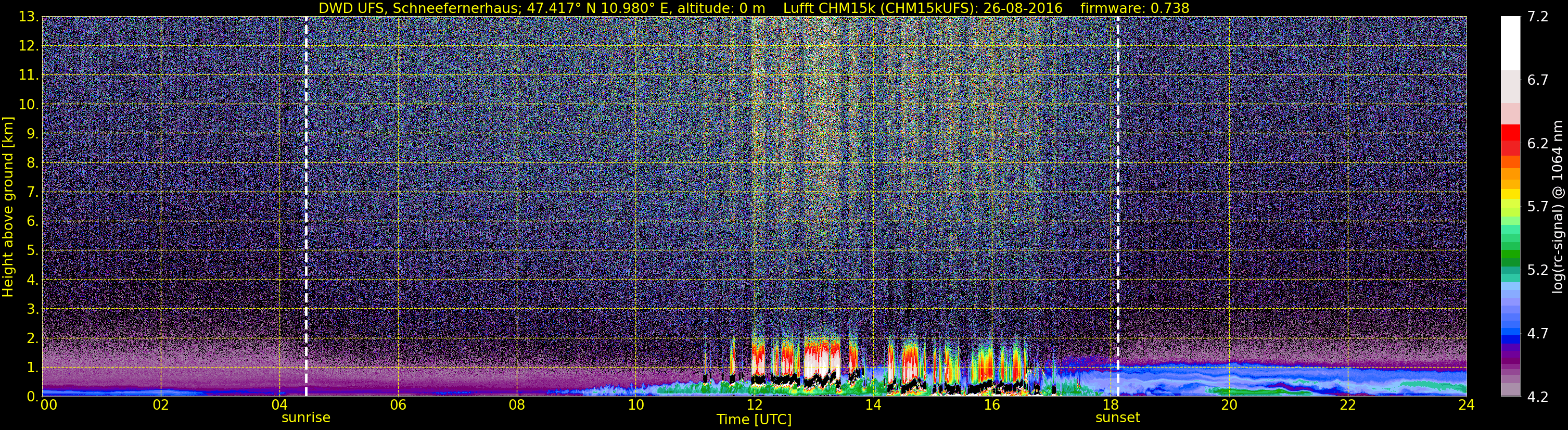Screen dimensions: 1568x430
Task: Click the time axis tick '22'
Action: tap(1348, 405)
